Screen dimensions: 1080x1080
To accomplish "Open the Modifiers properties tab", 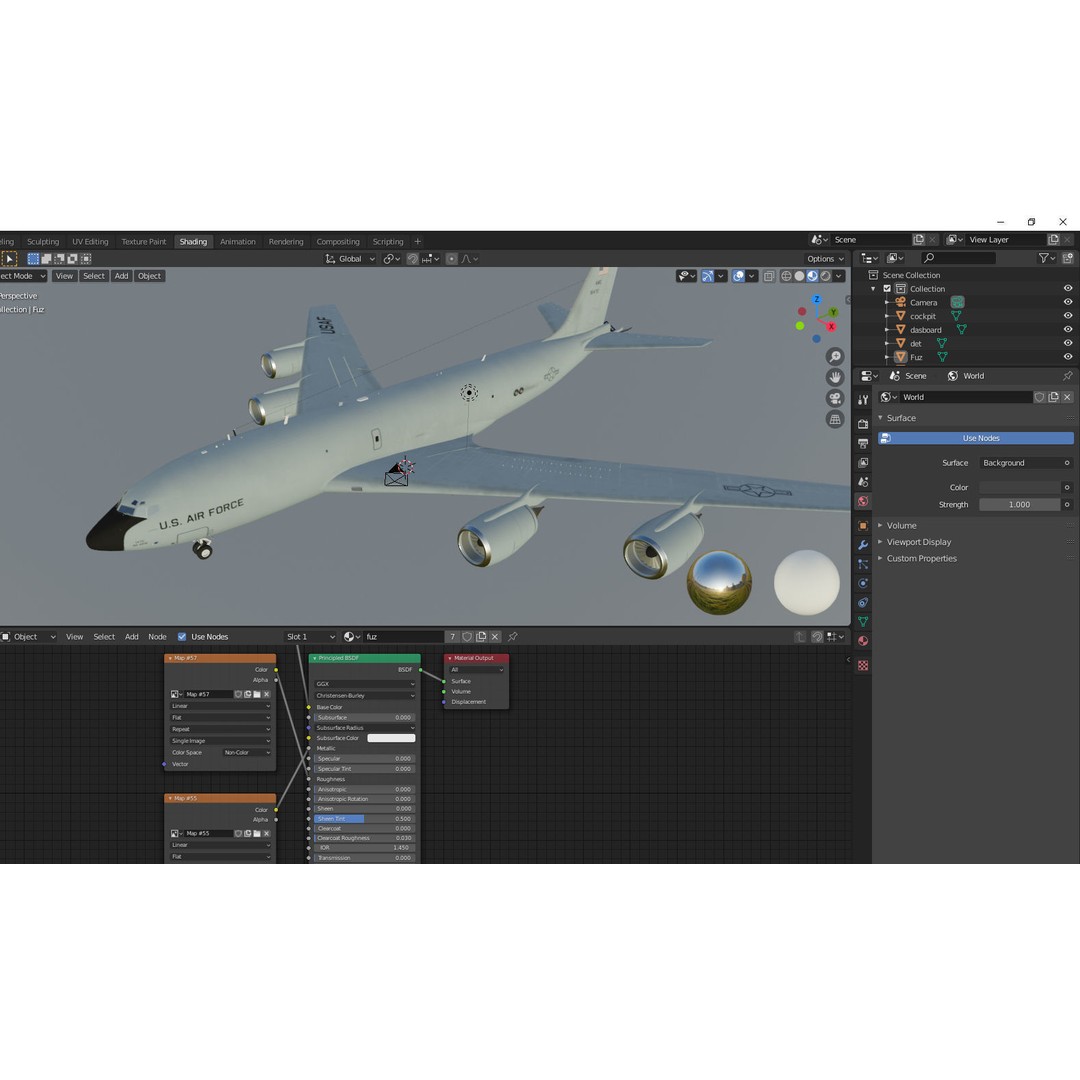I will click(x=862, y=545).
